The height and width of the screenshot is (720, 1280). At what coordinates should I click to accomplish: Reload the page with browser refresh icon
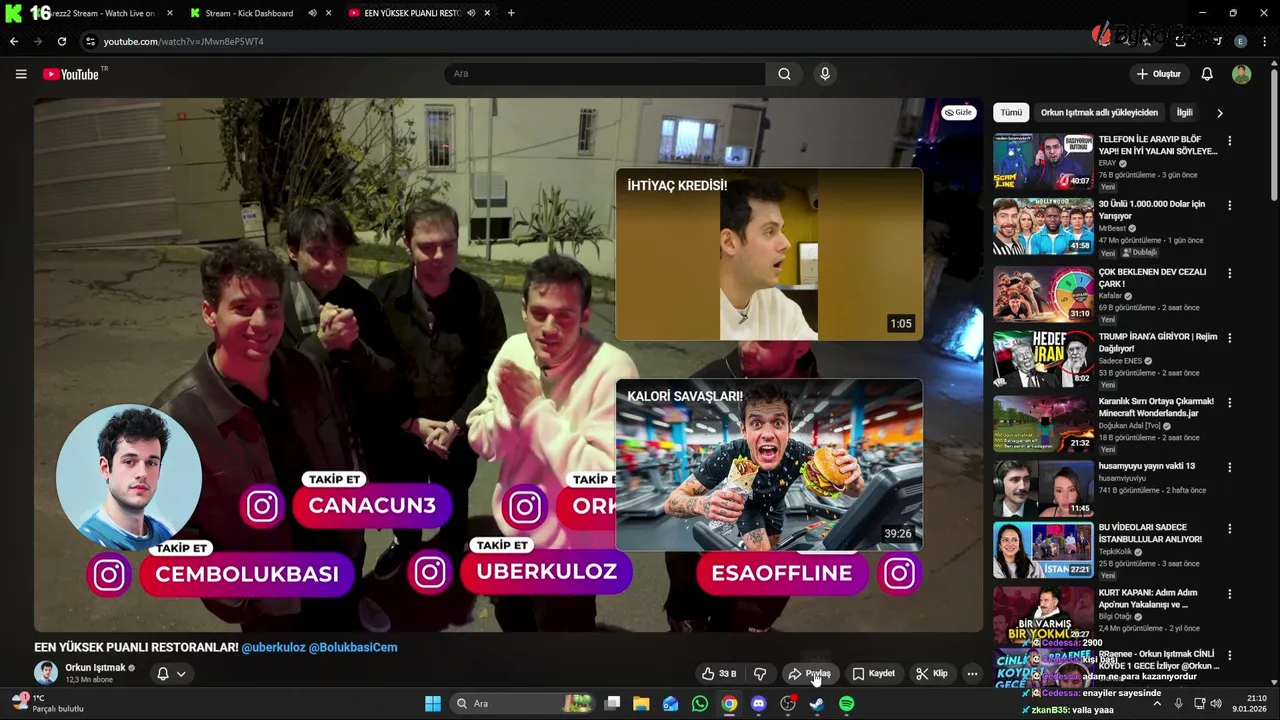(x=62, y=41)
